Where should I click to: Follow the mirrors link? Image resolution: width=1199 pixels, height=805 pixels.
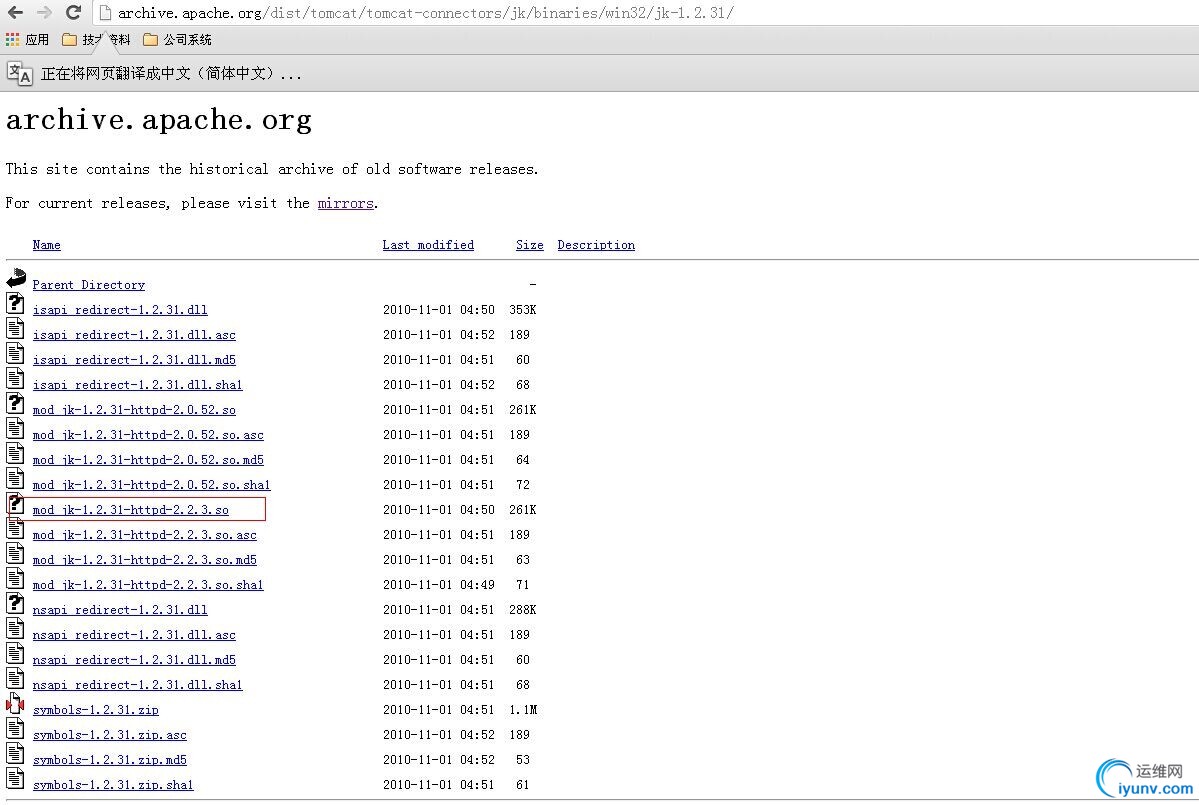346,203
